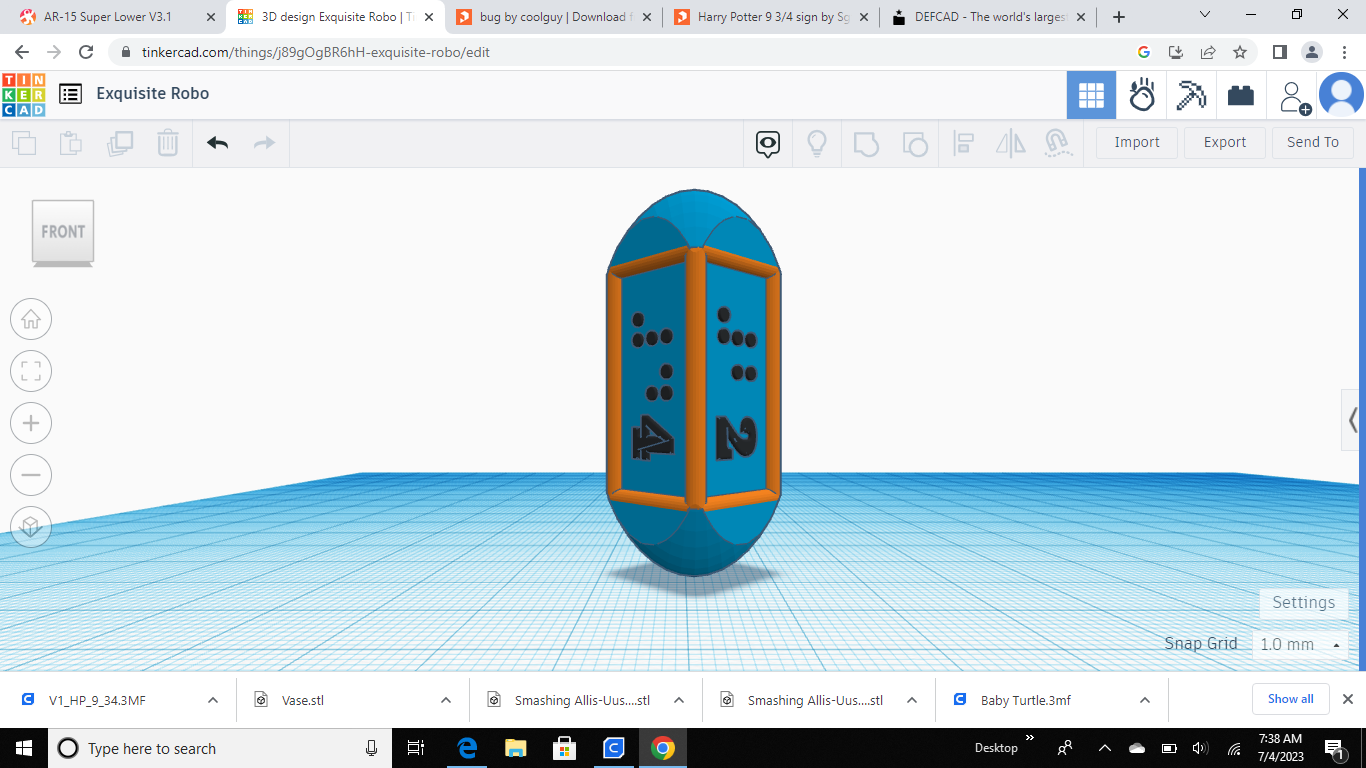Image resolution: width=1366 pixels, height=768 pixels.
Task: Undo the last action
Action: [x=218, y=143]
